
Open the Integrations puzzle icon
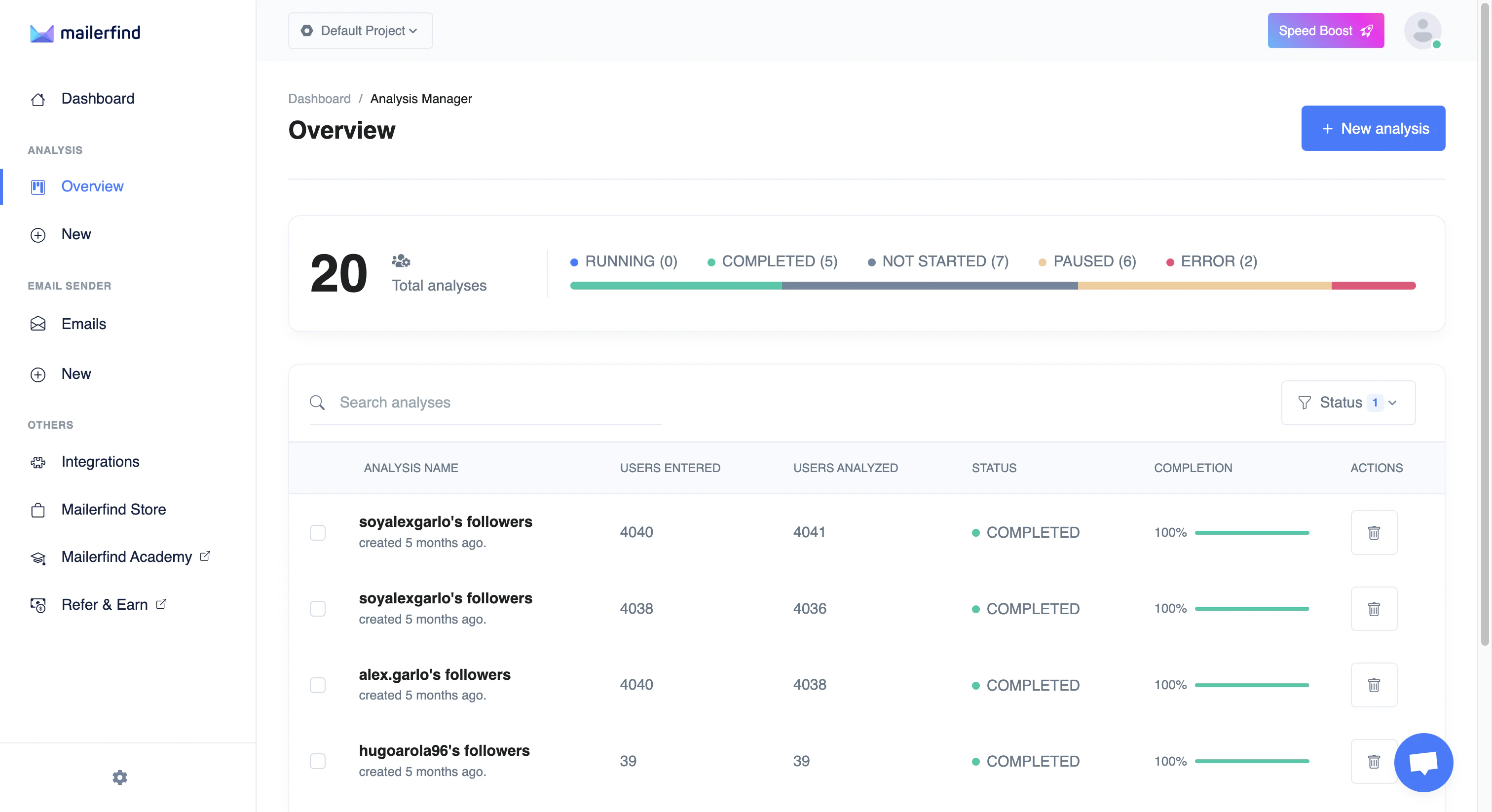[37, 462]
